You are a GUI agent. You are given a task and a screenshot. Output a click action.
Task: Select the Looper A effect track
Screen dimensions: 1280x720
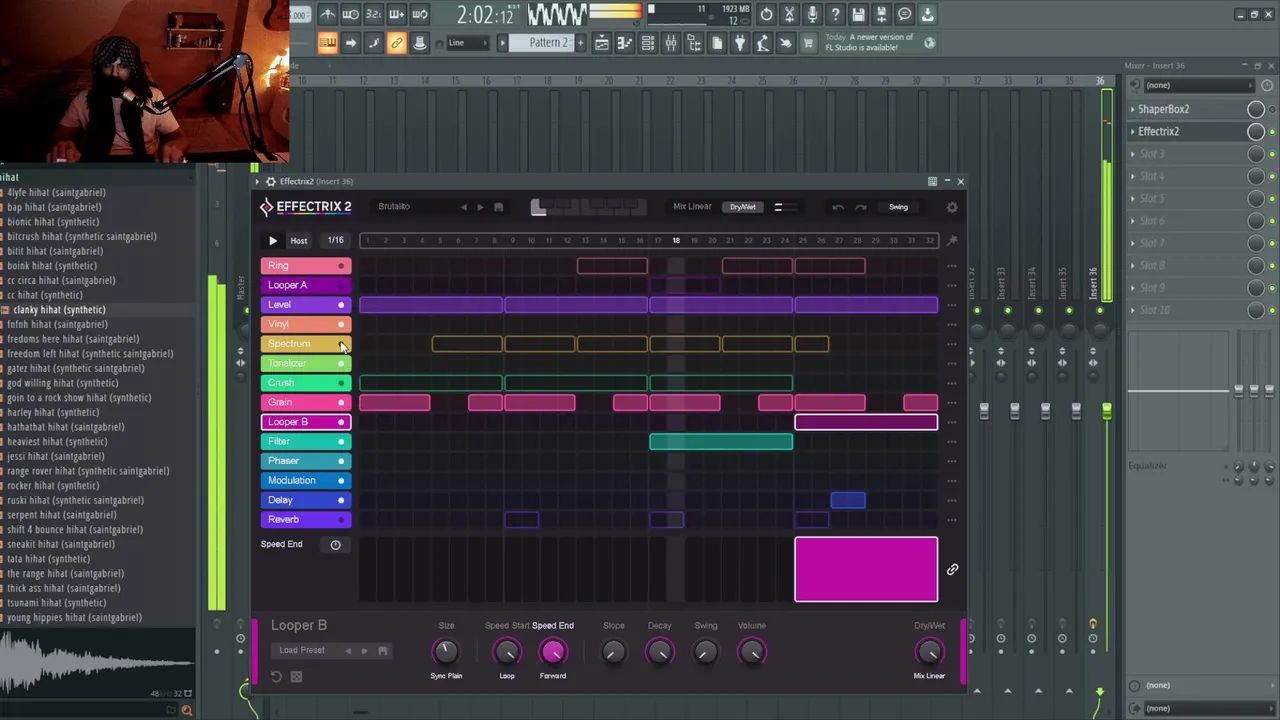tap(306, 285)
